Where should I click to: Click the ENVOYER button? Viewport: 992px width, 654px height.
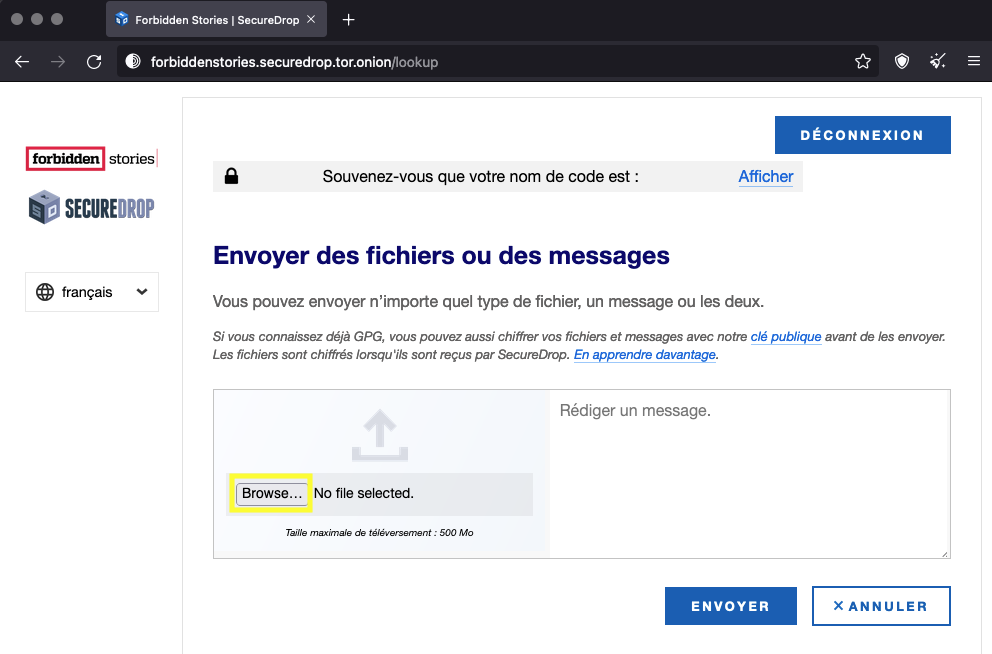(x=730, y=606)
